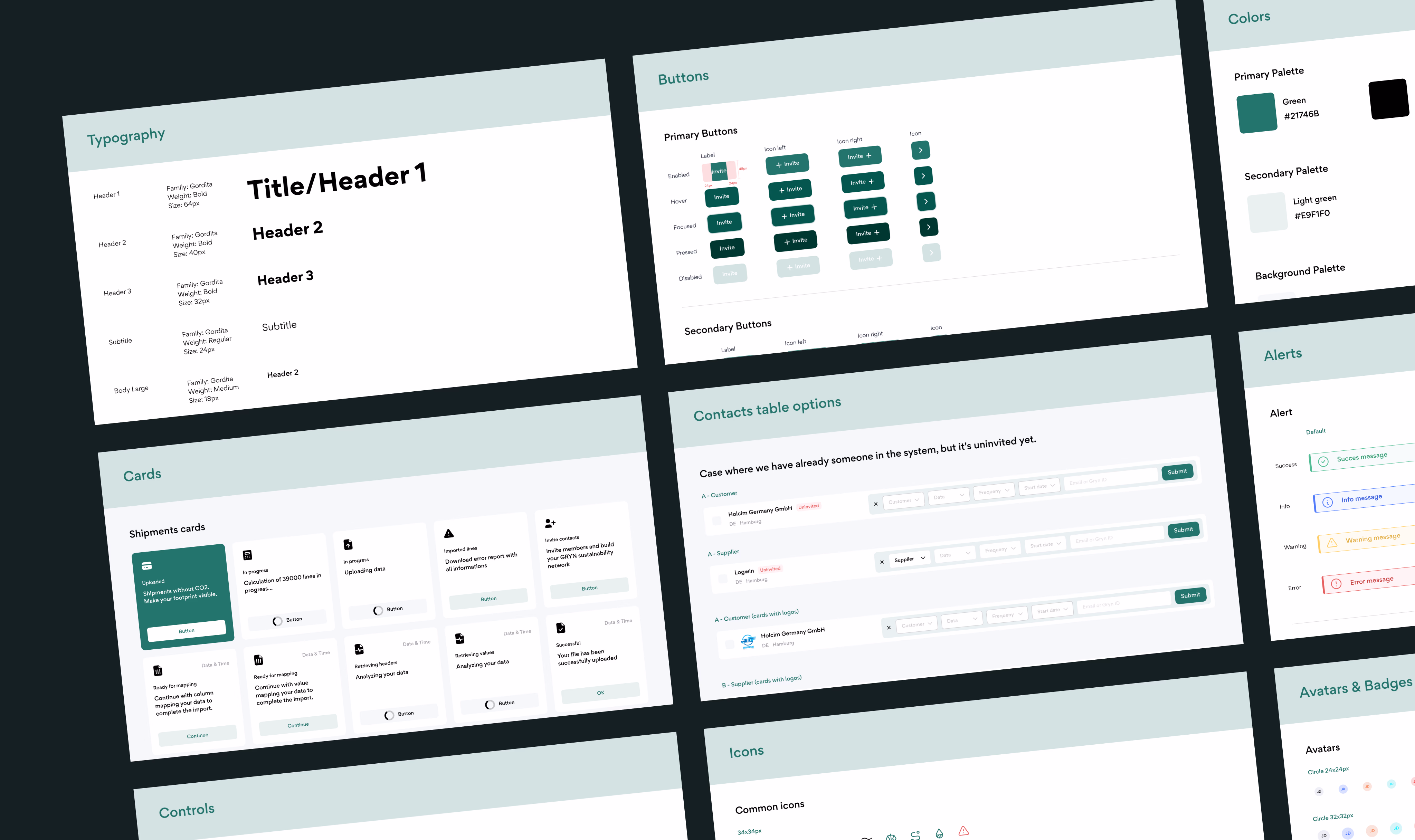Click the card icon on green Uploaded card

coord(146,565)
